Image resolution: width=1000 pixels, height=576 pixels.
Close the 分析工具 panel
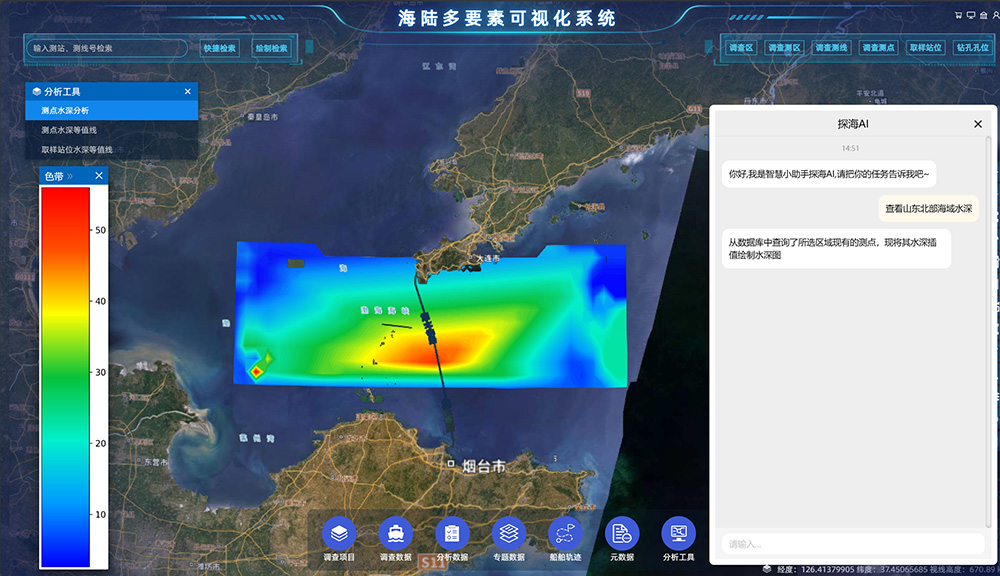(188, 91)
